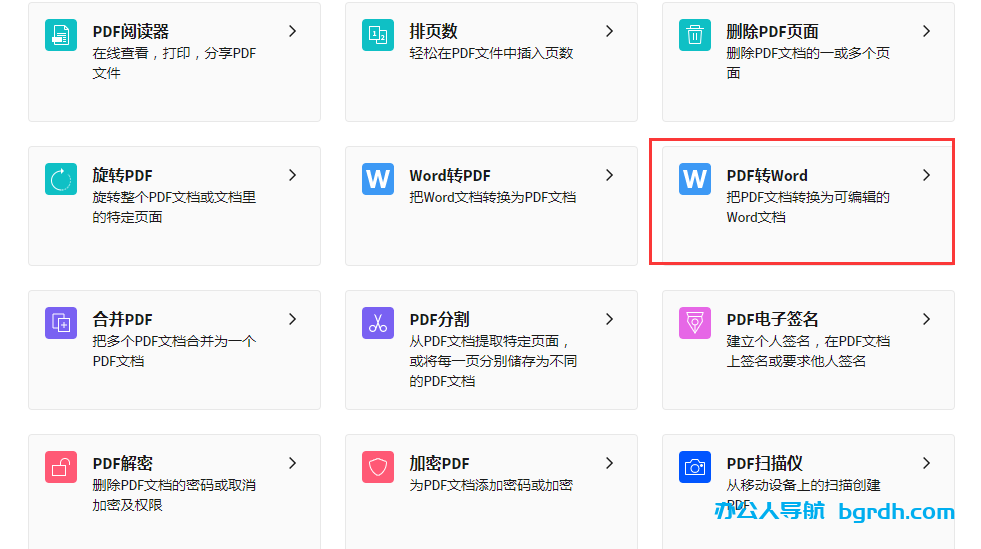Open 排页数 via its chevron arrow
Screen dimensions: 981x549
[610, 31]
